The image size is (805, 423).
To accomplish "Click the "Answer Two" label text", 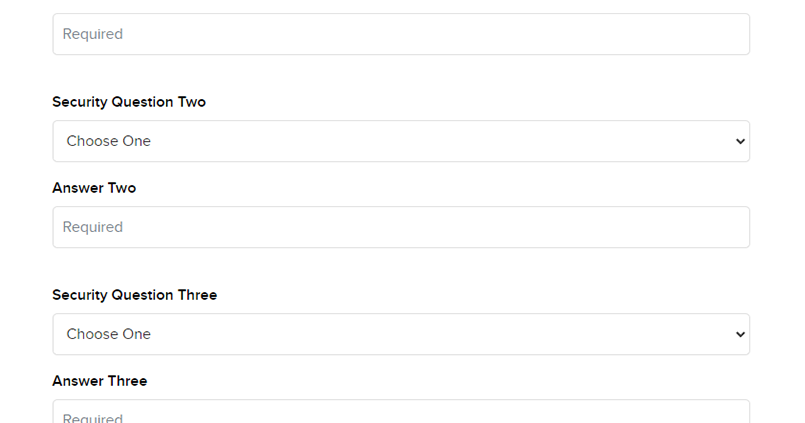I will tap(94, 188).
